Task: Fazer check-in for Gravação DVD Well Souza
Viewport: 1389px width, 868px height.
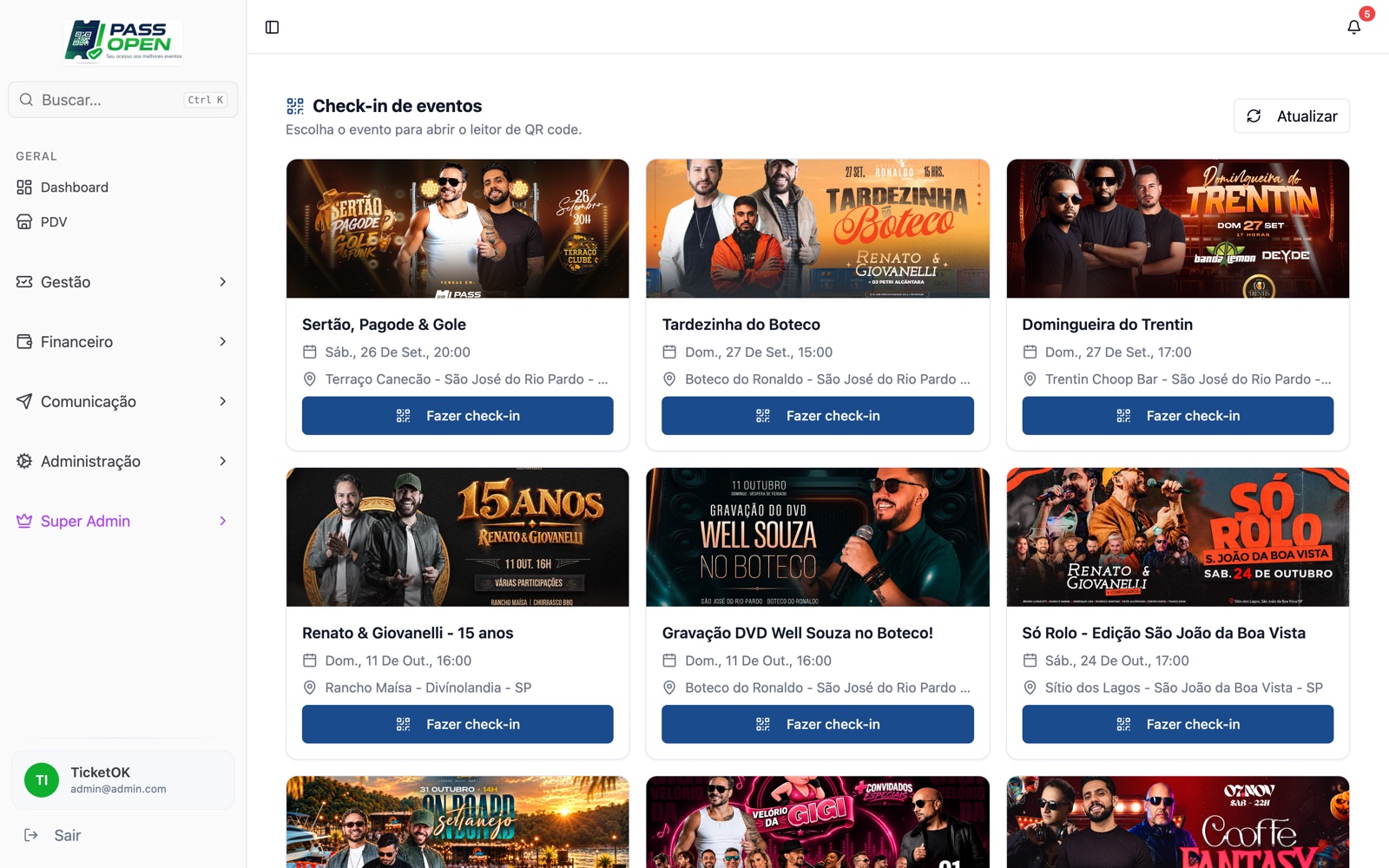Action: (818, 724)
